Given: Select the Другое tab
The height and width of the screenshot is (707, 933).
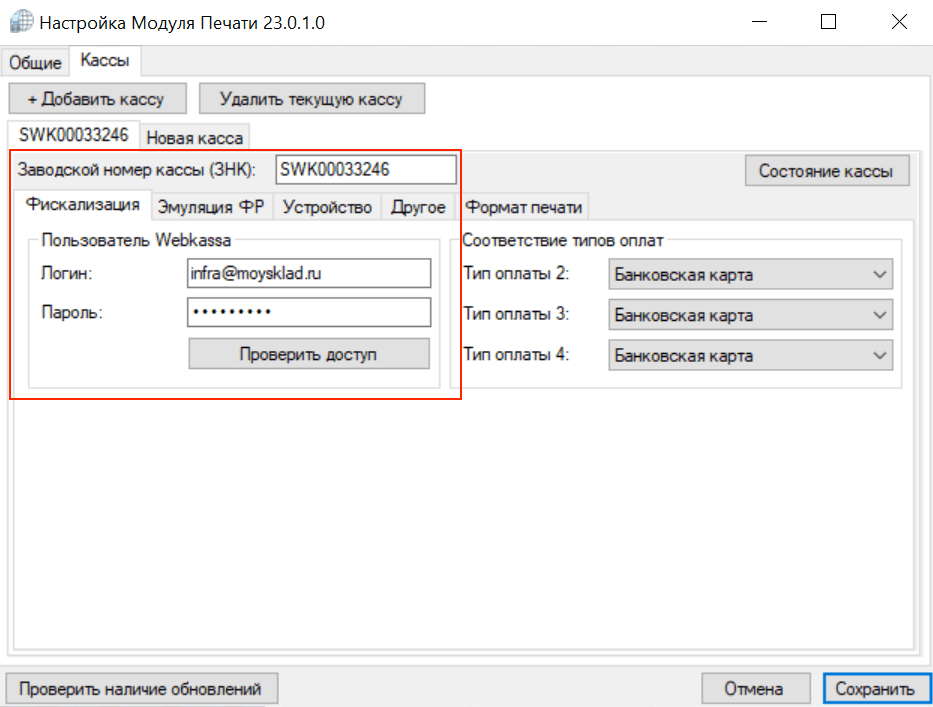Looking at the screenshot, I should click(418, 207).
